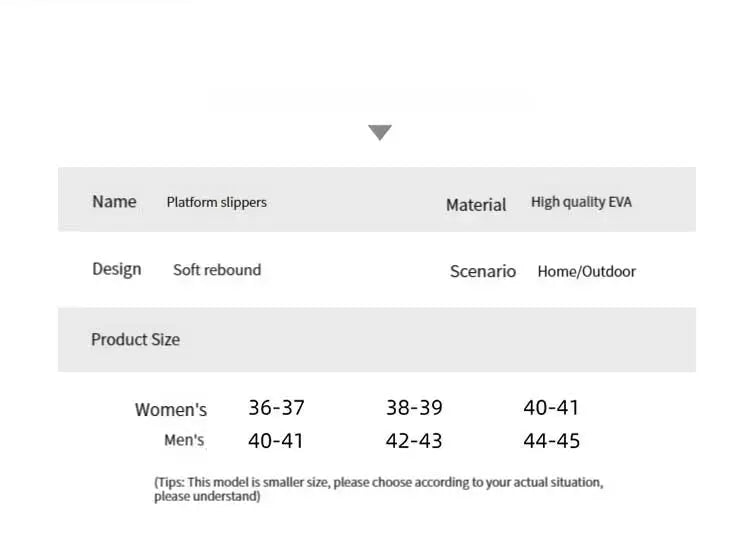Screen dimensions: 750x544
Task: Select the Scenario label
Action: coord(483,271)
